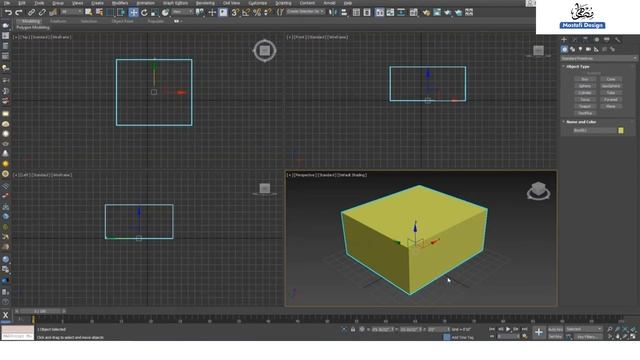Toggle the Angle Snap button
The height and width of the screenshot is (360, 640).
pyautogui.click(x=246, y=13)
